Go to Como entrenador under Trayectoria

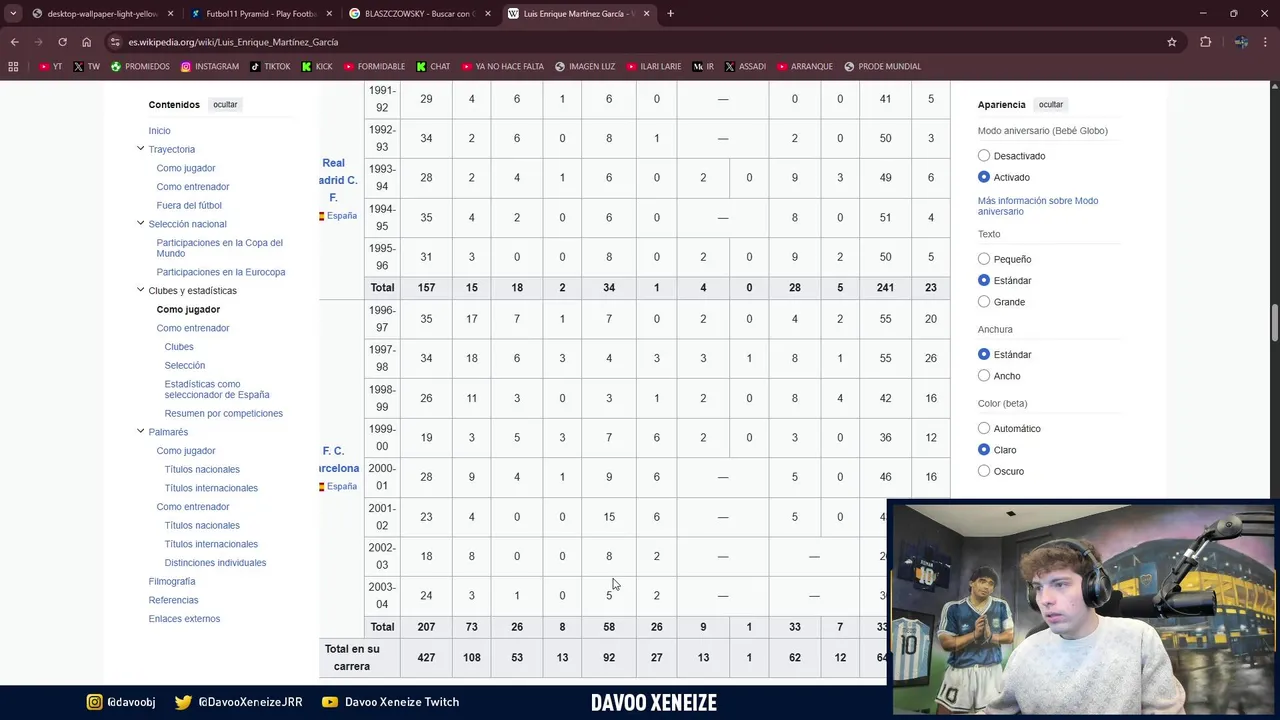click(193, 187)
